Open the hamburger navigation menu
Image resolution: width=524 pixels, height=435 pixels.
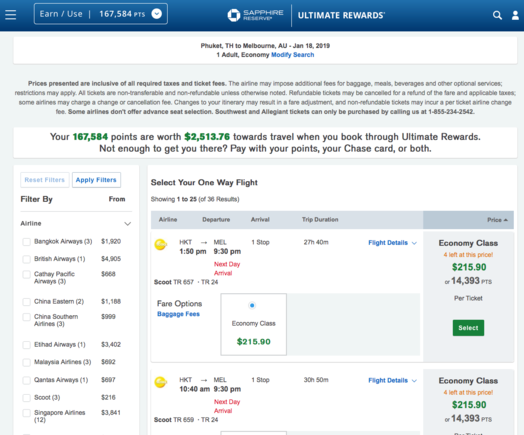[10, 14]
